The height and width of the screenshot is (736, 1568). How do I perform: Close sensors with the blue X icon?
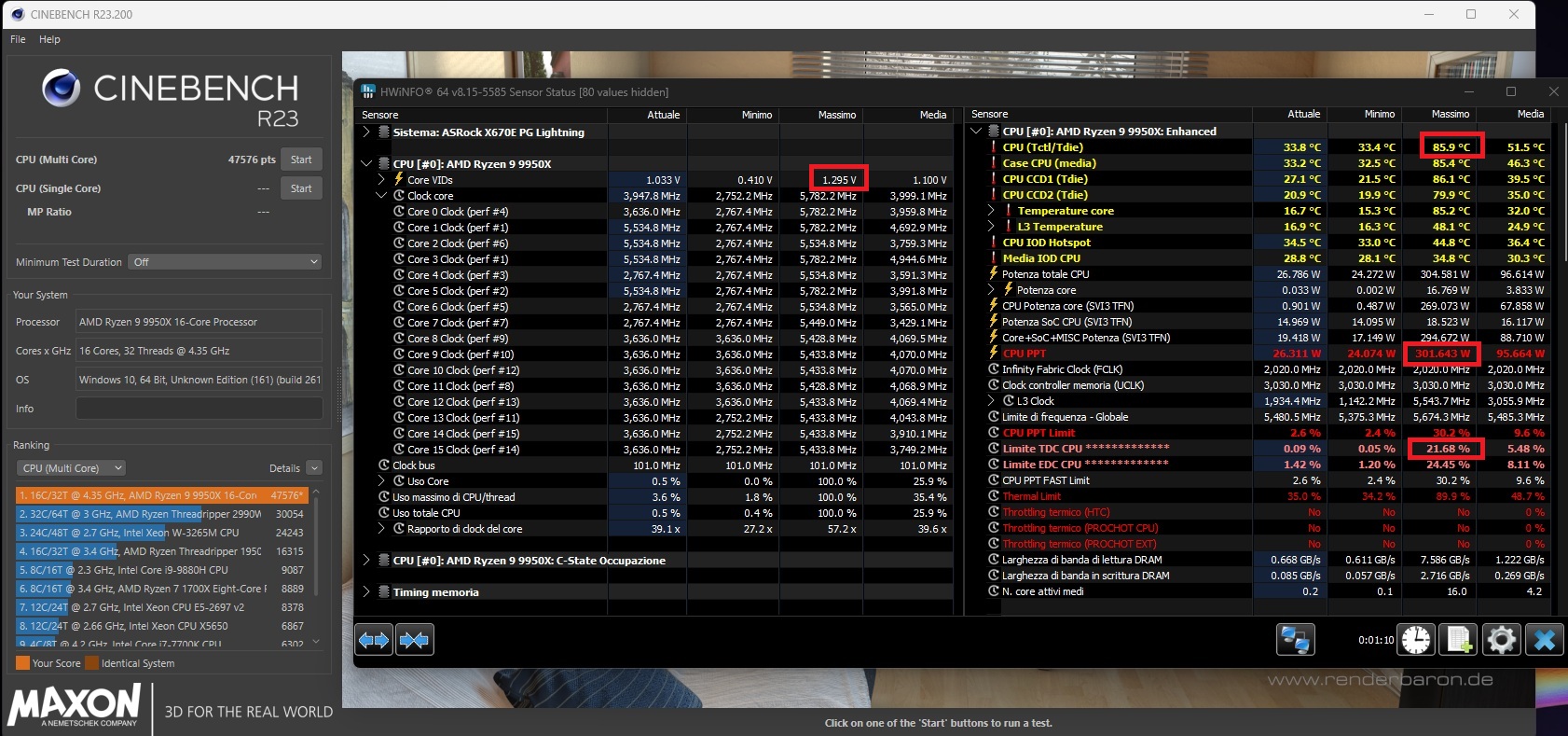point(1544,640)
